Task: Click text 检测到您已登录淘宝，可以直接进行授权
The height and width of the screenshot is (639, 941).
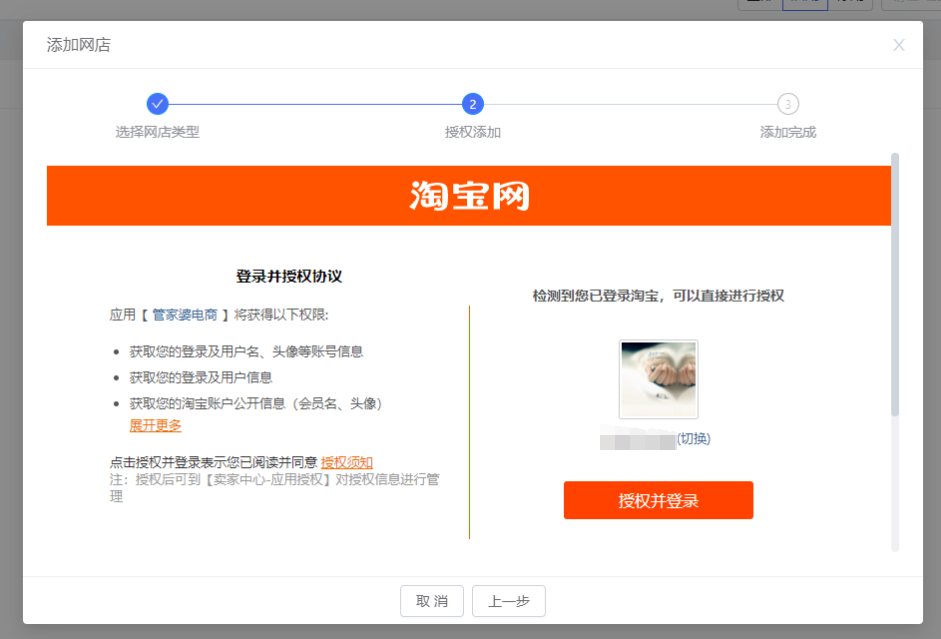Action: pyautogui.click(x=658, y=296)
